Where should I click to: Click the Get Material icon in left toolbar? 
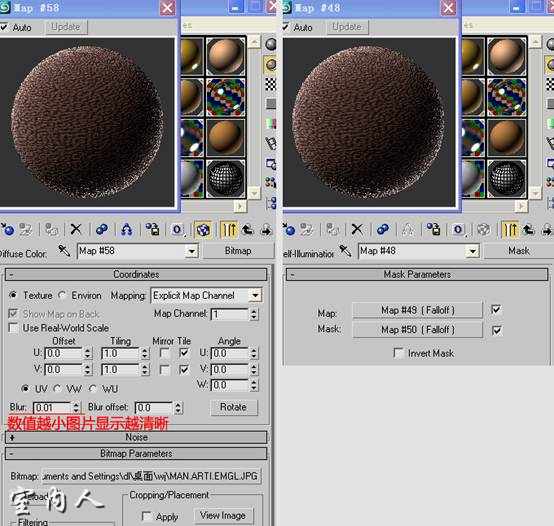coord(7,230)
